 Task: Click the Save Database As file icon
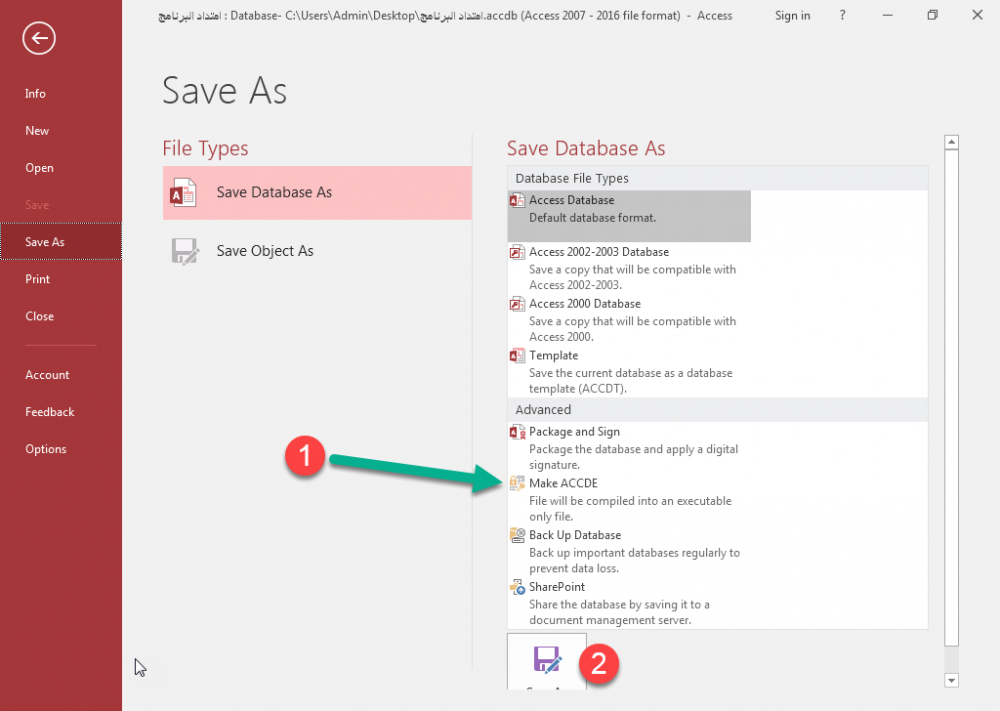pos(183,193)
